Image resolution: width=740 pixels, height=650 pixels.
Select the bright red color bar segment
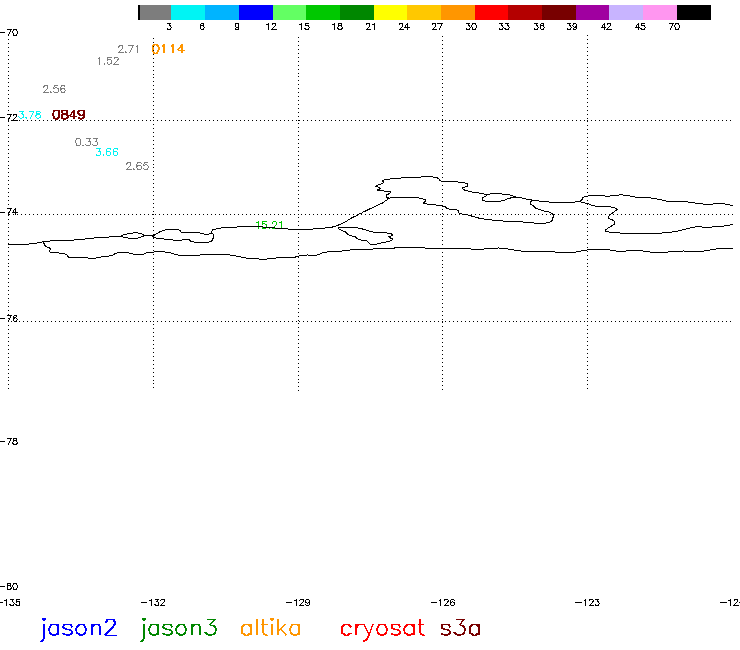tap(491, 12)
